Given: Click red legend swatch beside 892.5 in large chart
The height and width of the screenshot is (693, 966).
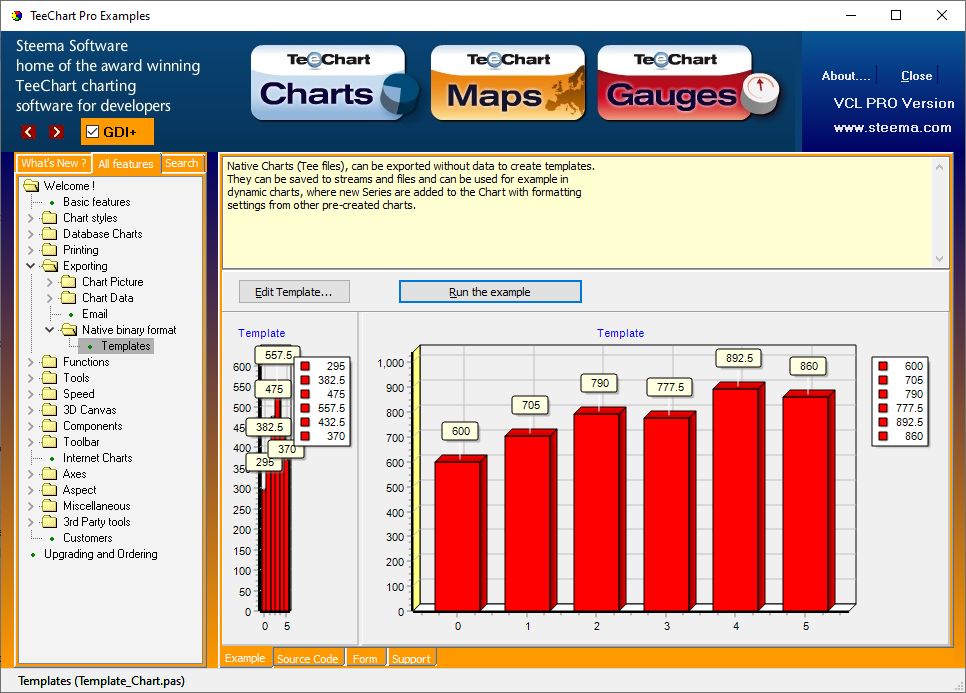Looking at the screenshot, I should coord(883,422).
